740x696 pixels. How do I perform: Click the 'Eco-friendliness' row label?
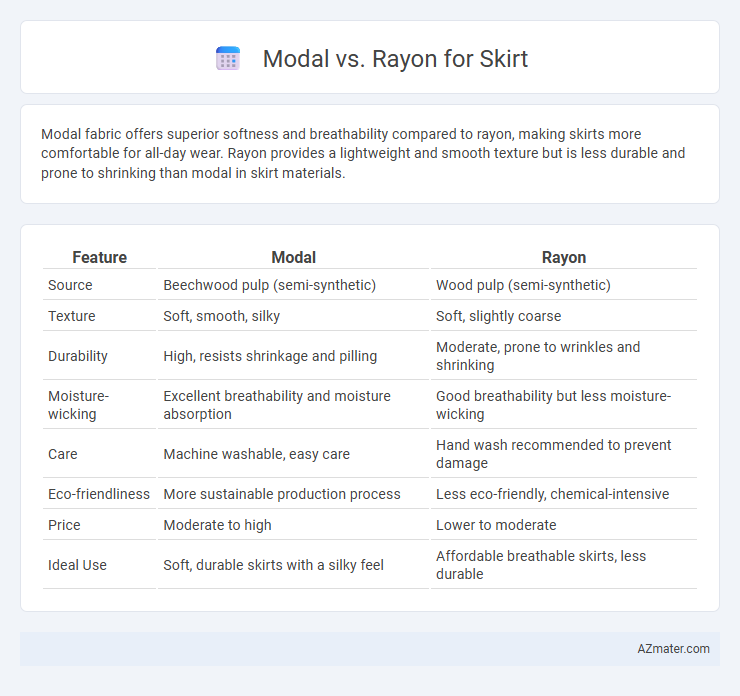click(x=99, y=494)
